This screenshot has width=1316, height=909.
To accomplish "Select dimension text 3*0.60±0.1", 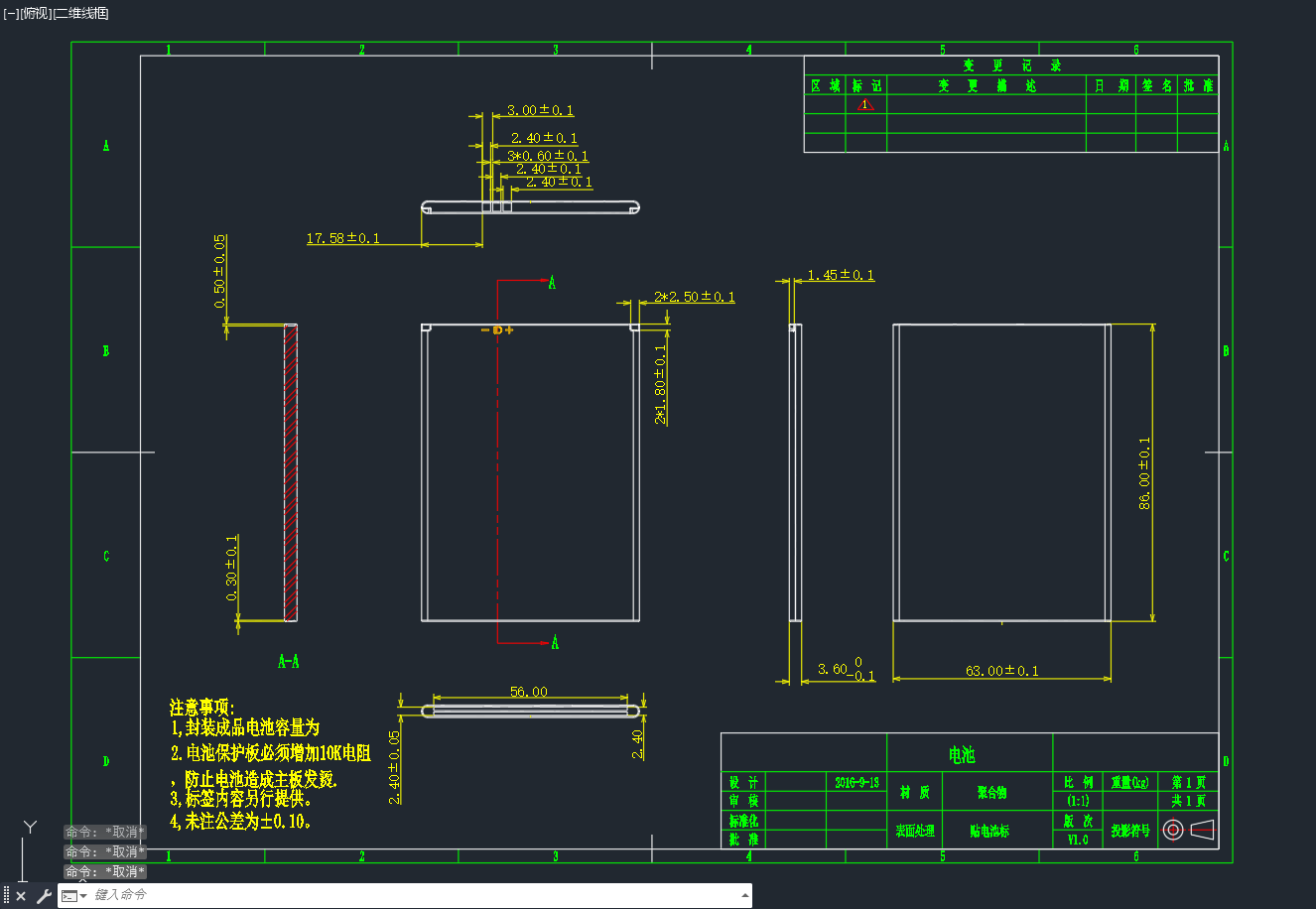I will click(x=548, y=156).
